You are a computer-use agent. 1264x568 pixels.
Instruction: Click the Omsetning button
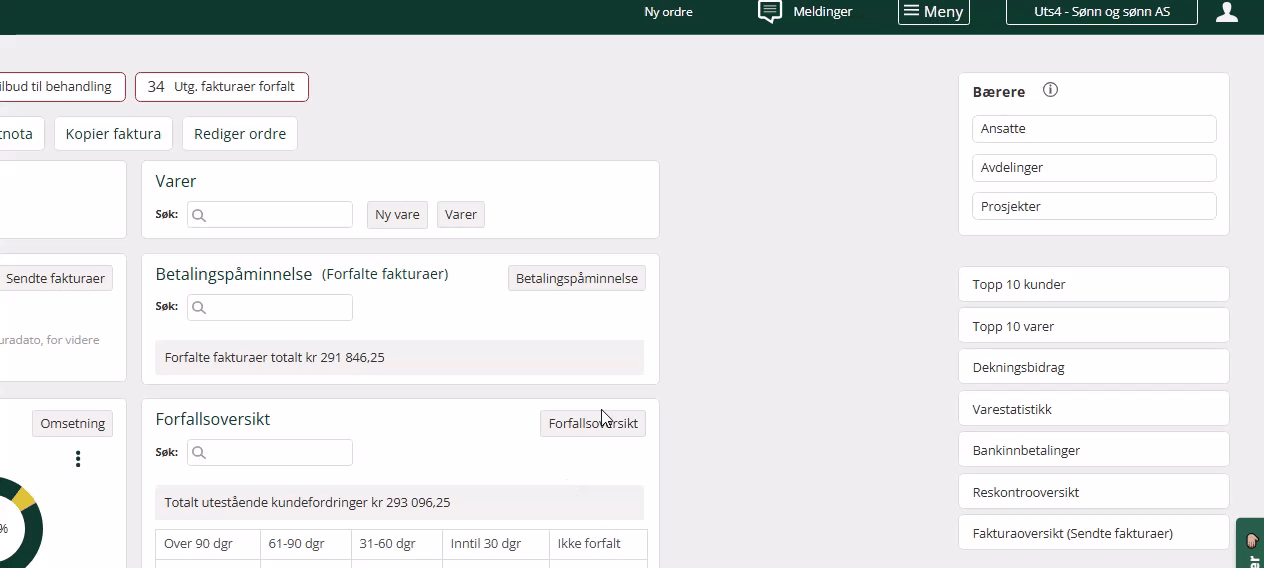[x=72, y=424]
